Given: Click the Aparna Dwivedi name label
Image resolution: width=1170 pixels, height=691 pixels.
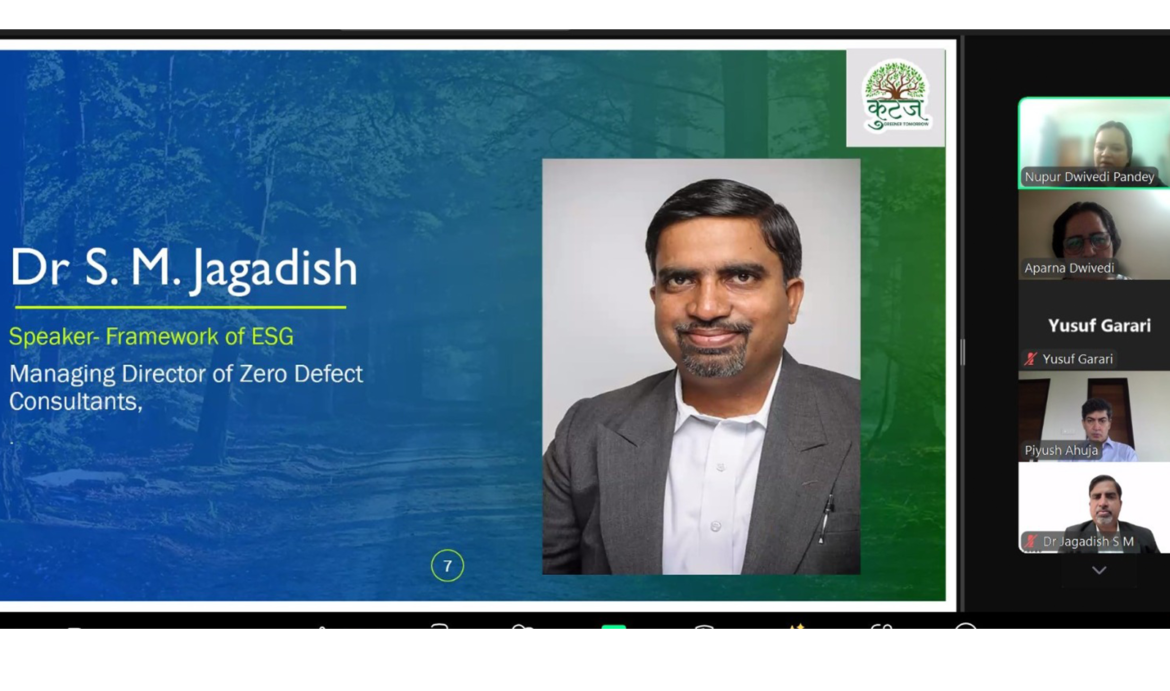Looking at the screenshot, I should pos(1069,269).
